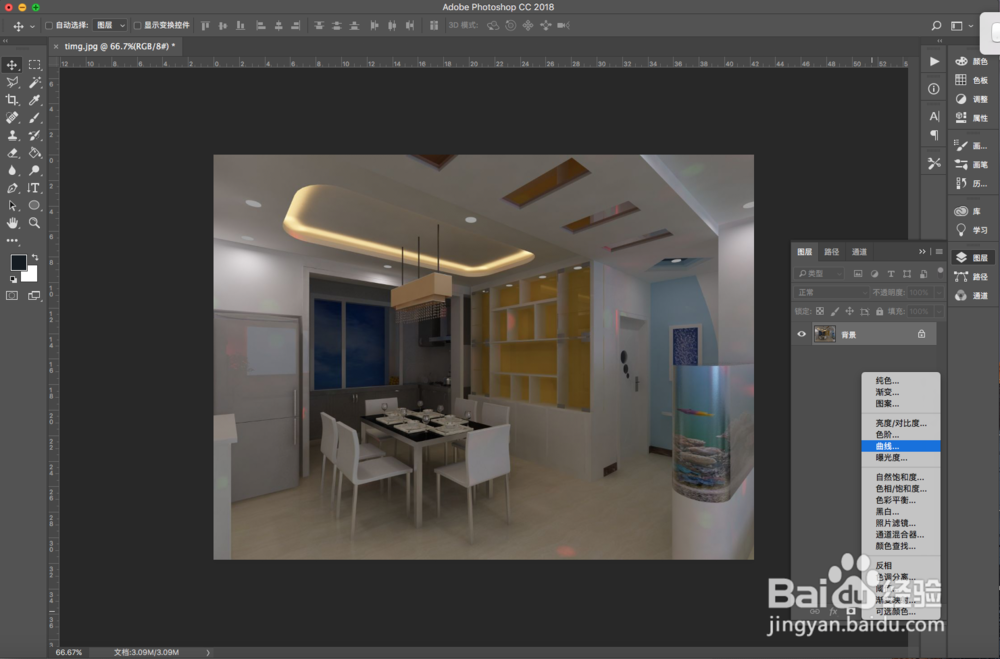Select the History Brush tool

click(x=34, y=135)
